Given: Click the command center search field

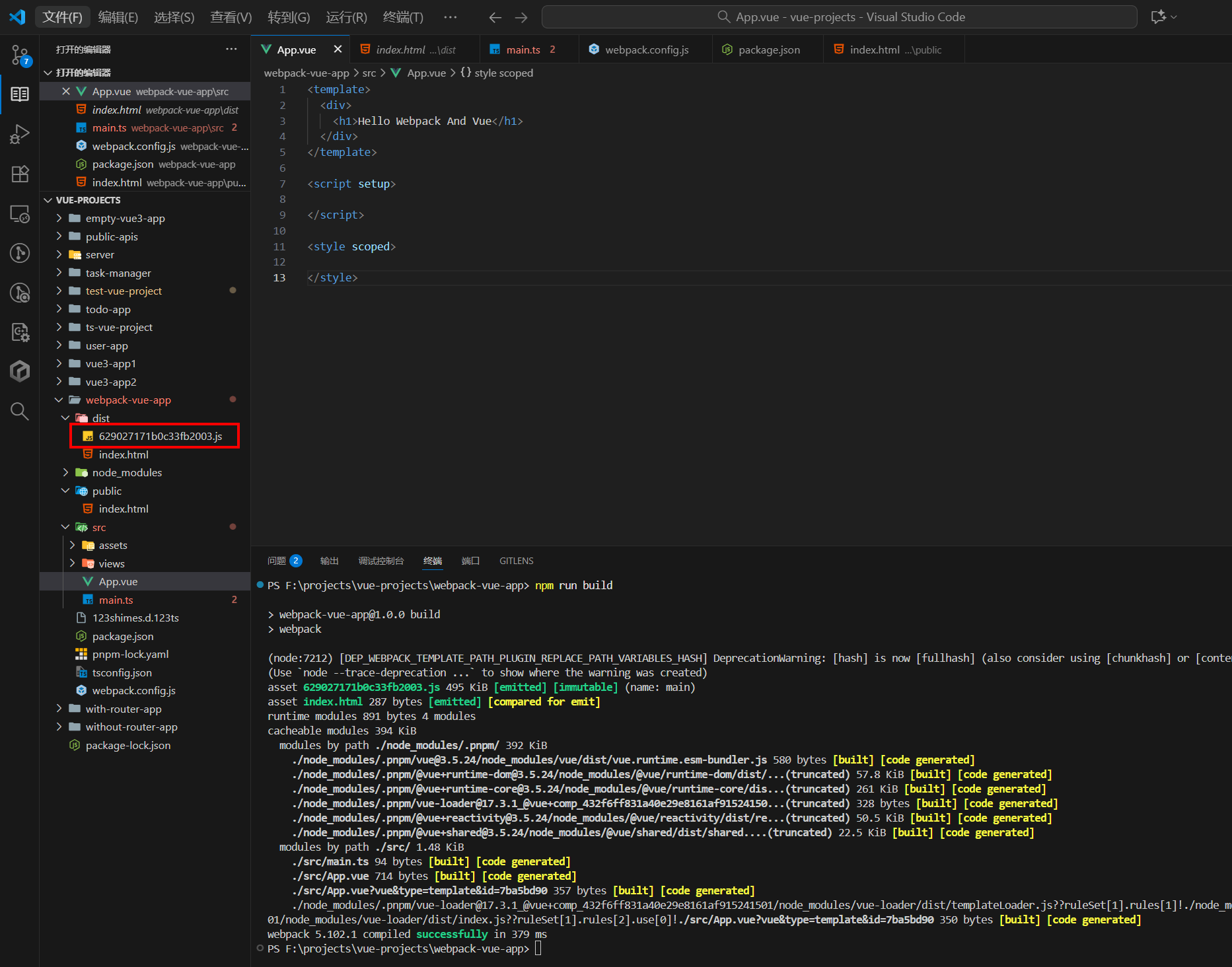Looking at the screenshot, I should tap(839, 17).
